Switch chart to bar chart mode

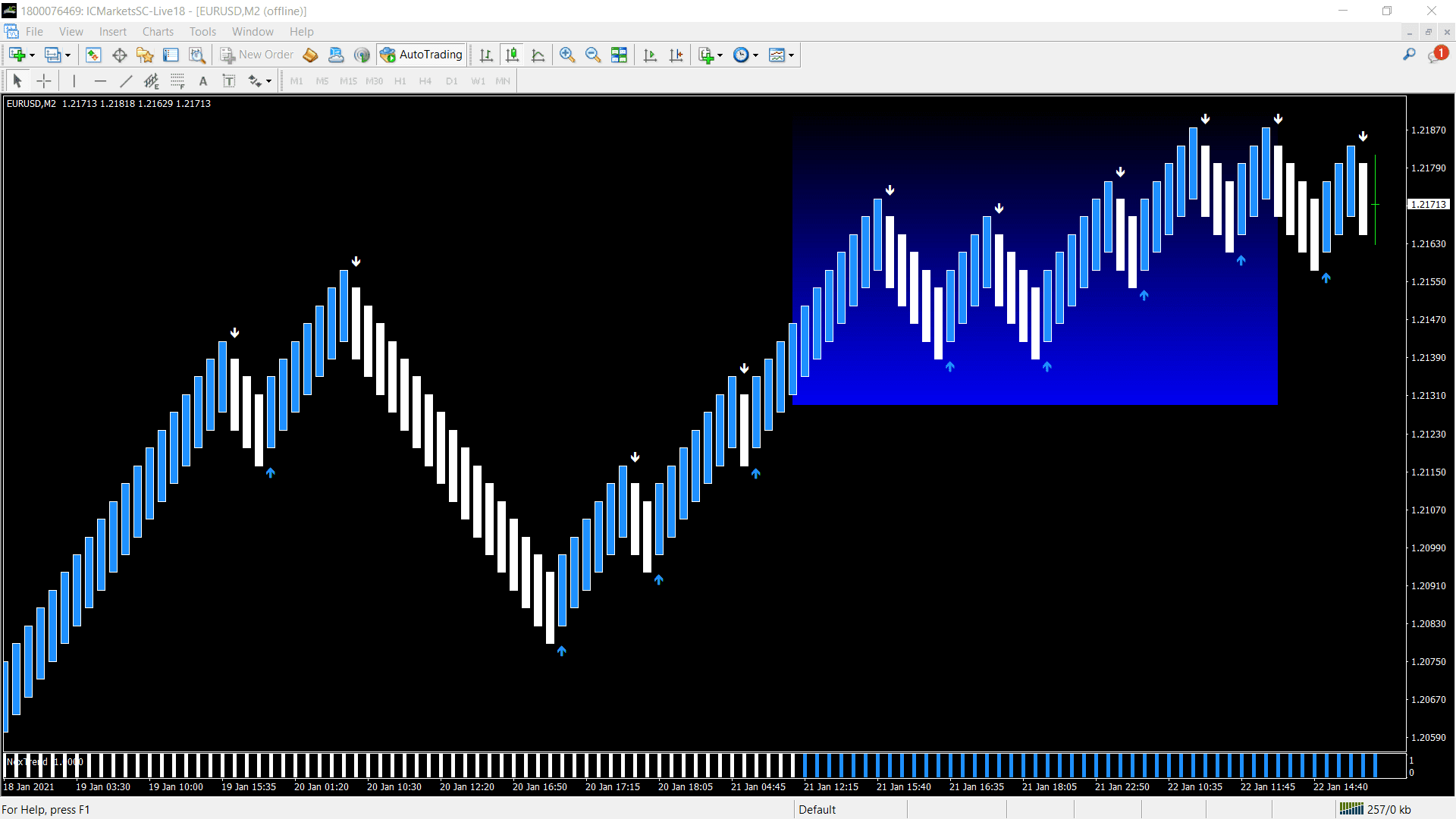point(487,55)
